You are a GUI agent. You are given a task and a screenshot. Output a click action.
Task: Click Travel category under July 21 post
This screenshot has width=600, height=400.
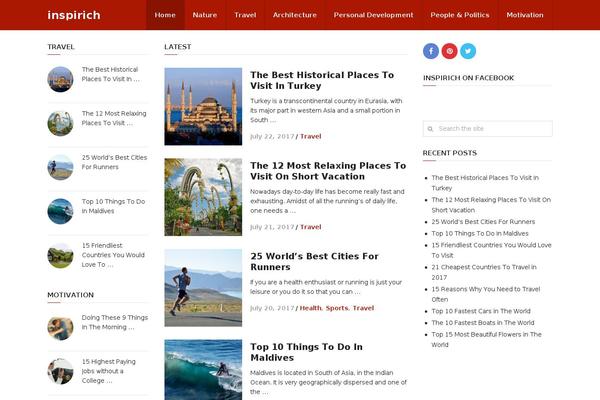click(x=311, y=227)
